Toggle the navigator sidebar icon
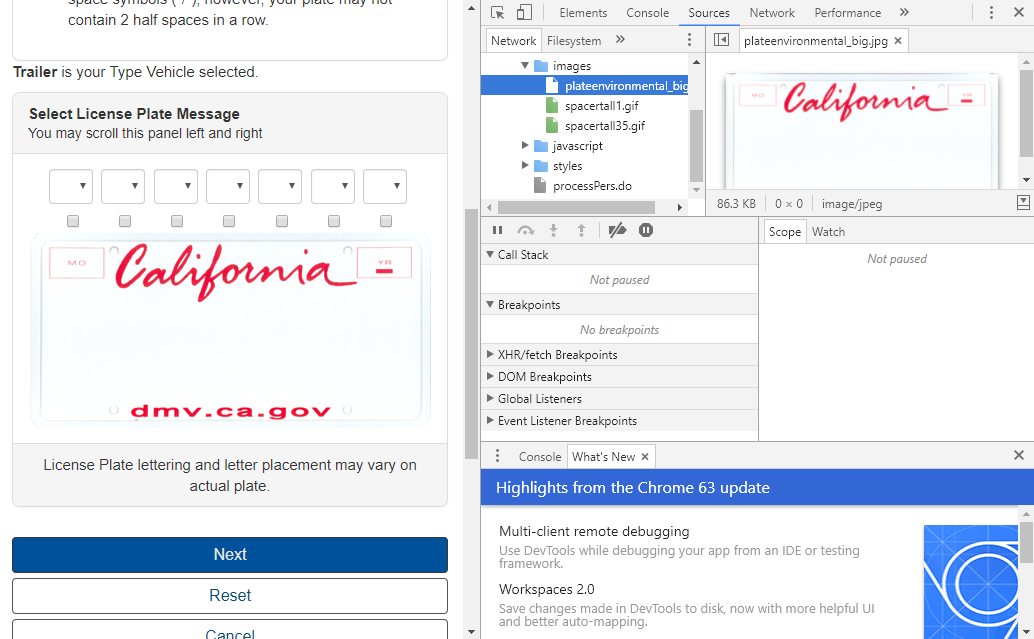The image size is (1034, 639). pyautogui.click(x=721, y=40)
